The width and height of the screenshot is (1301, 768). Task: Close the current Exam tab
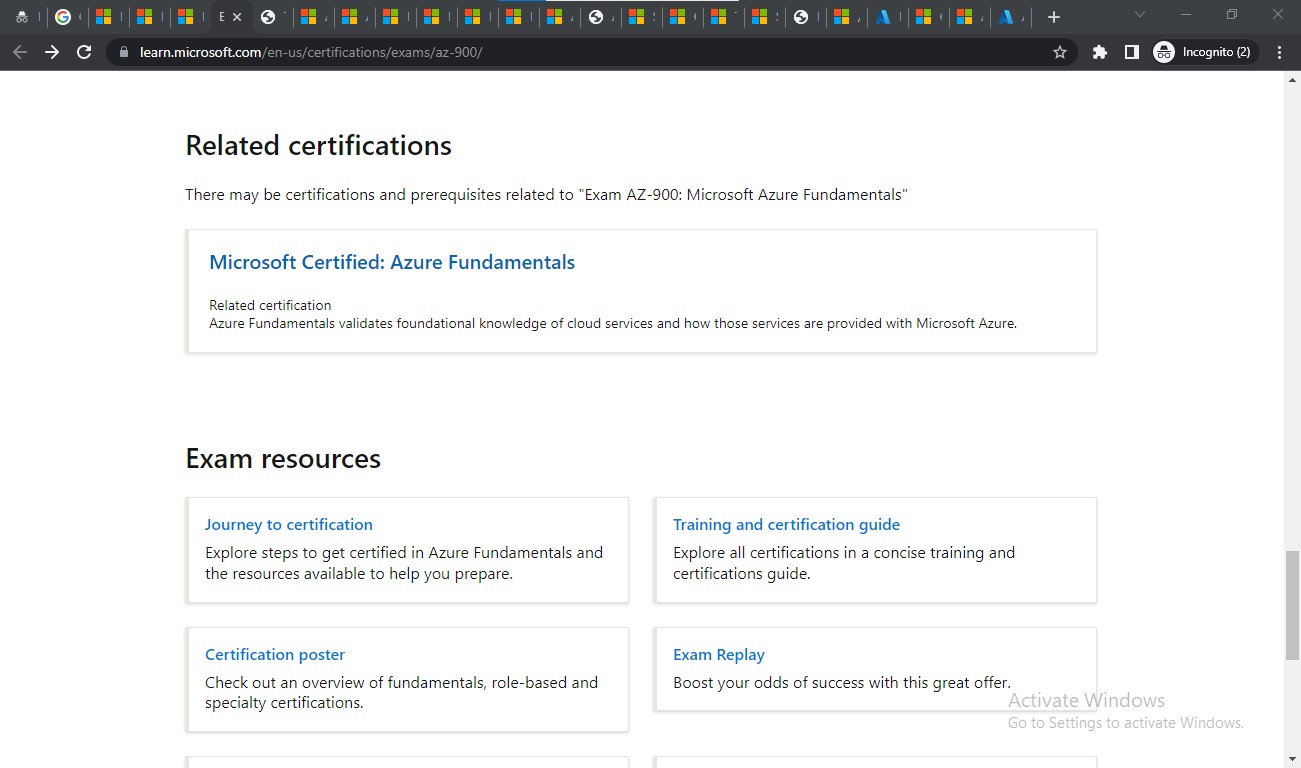click(237, 16)
